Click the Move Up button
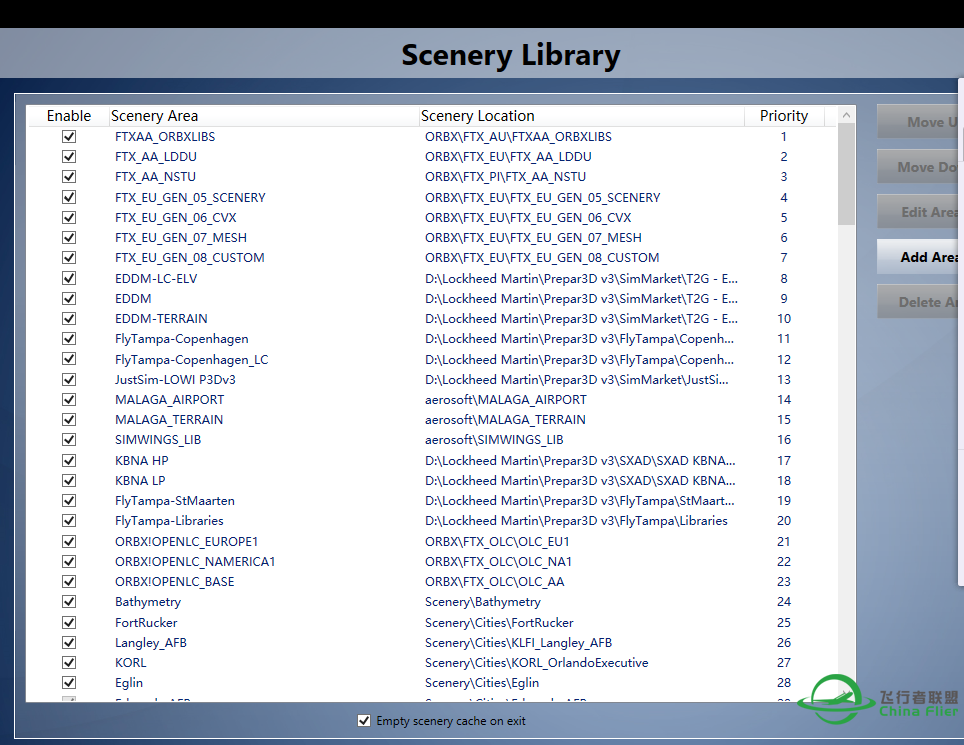 [920, 122]
